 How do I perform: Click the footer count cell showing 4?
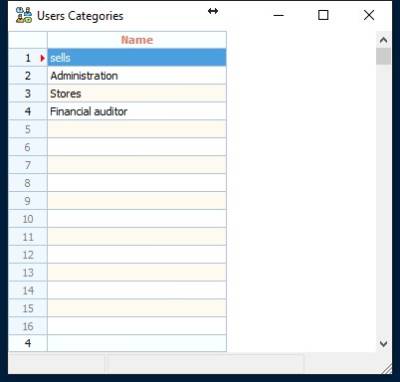point(28,343)
